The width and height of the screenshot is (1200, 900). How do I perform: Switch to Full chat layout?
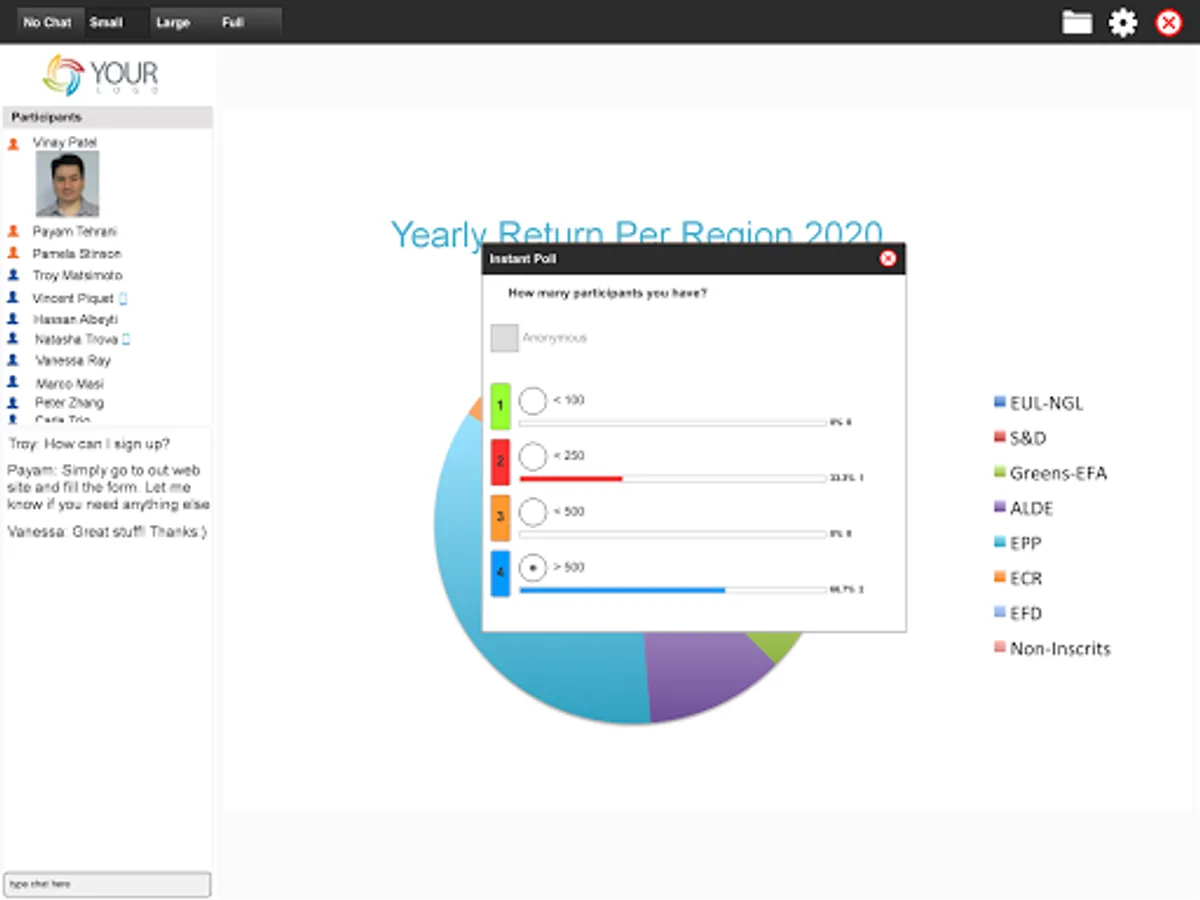point(233,22)
